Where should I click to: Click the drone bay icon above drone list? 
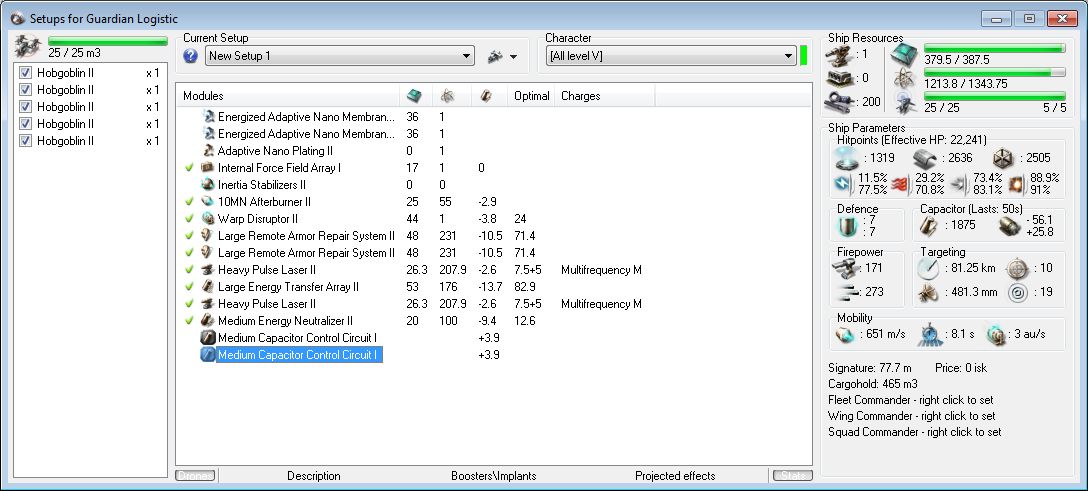pos(28,46)
